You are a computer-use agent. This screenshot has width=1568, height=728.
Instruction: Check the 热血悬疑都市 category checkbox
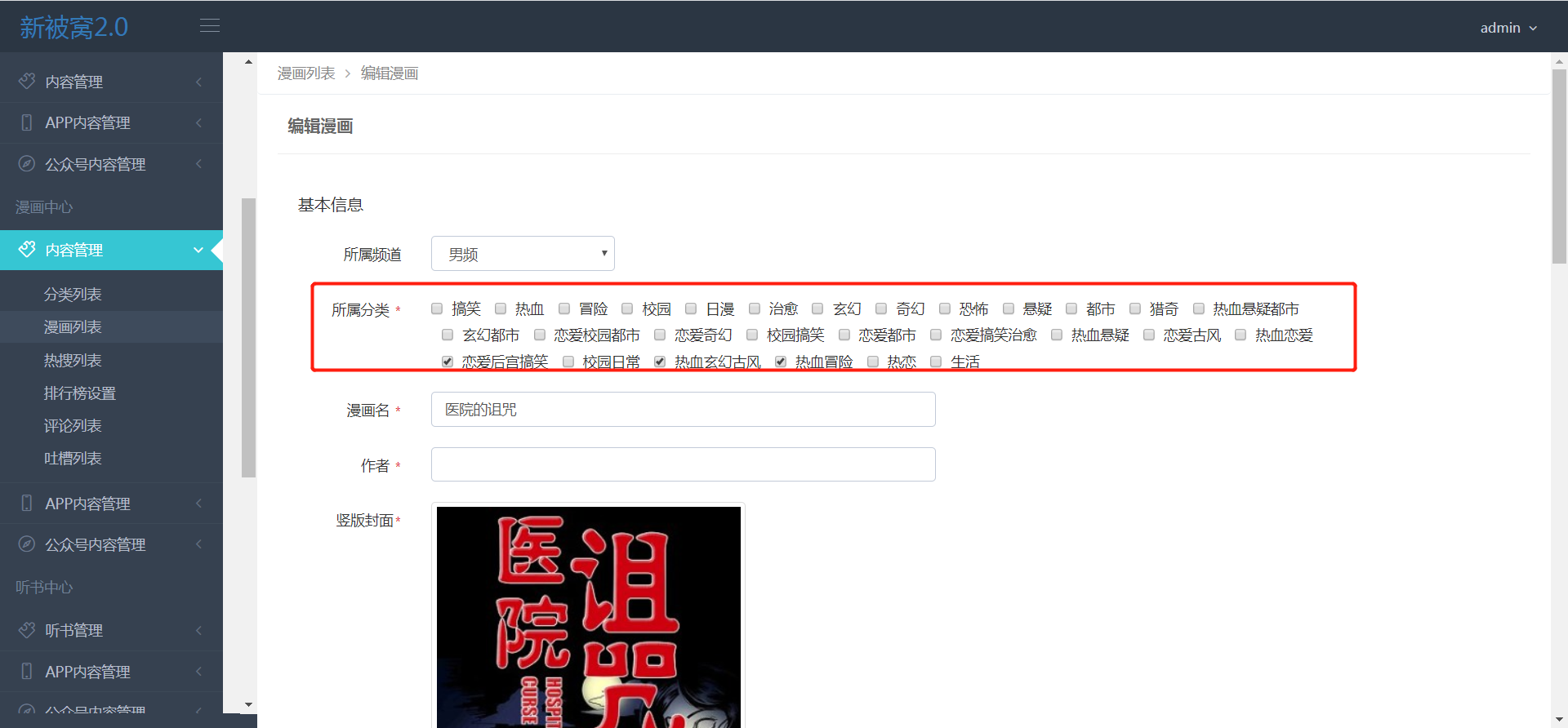1199,309
